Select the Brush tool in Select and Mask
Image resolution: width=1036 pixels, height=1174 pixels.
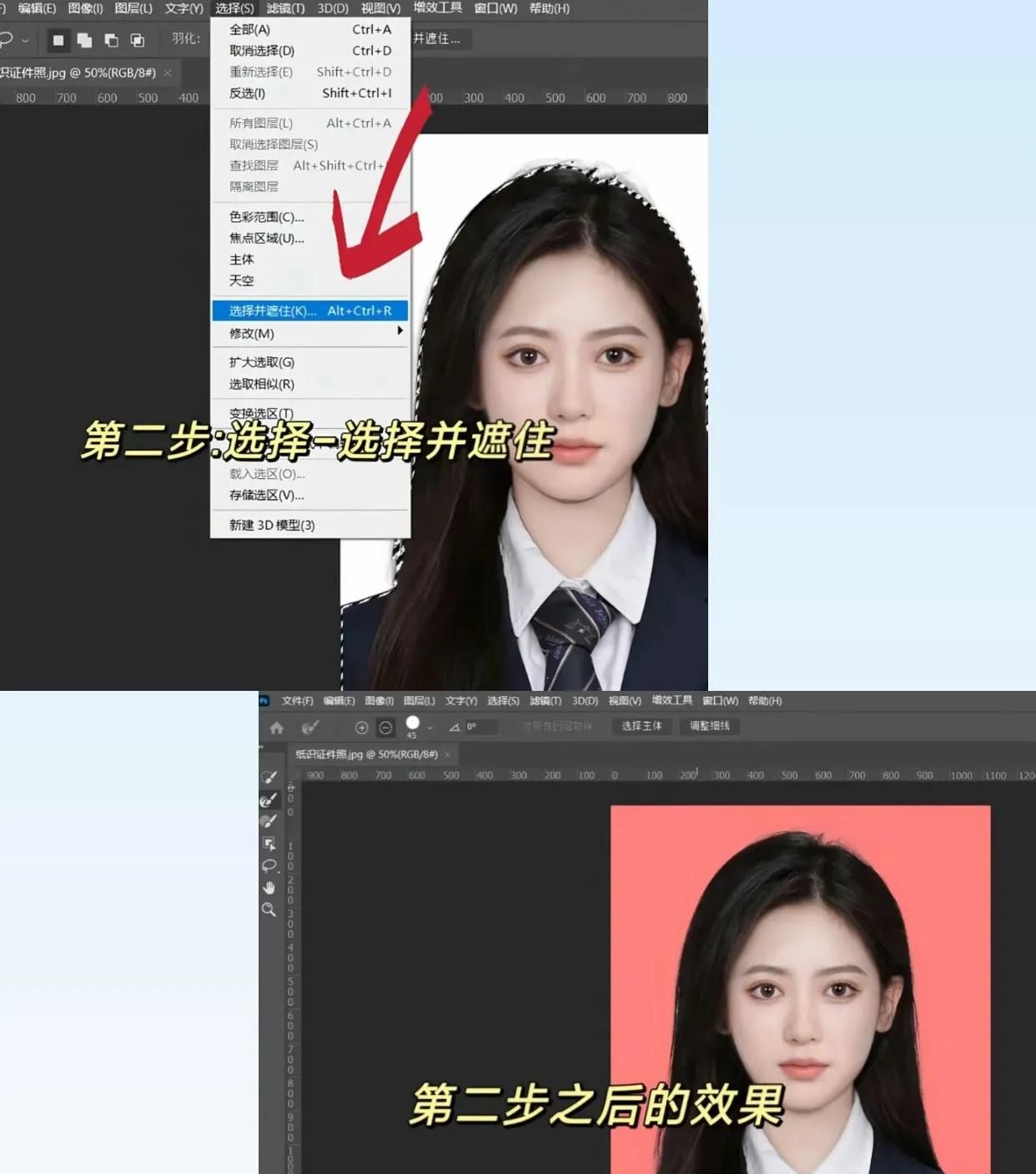click(x=269, y=821)
